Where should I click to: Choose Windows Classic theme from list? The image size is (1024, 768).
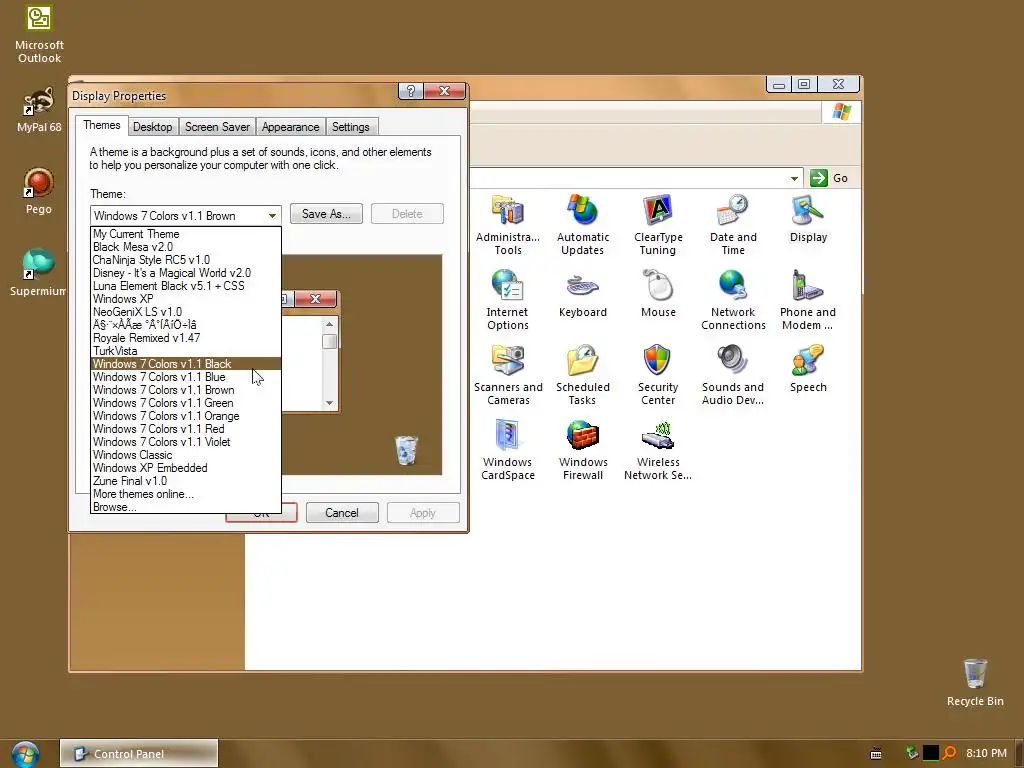(x=185, y=455)
